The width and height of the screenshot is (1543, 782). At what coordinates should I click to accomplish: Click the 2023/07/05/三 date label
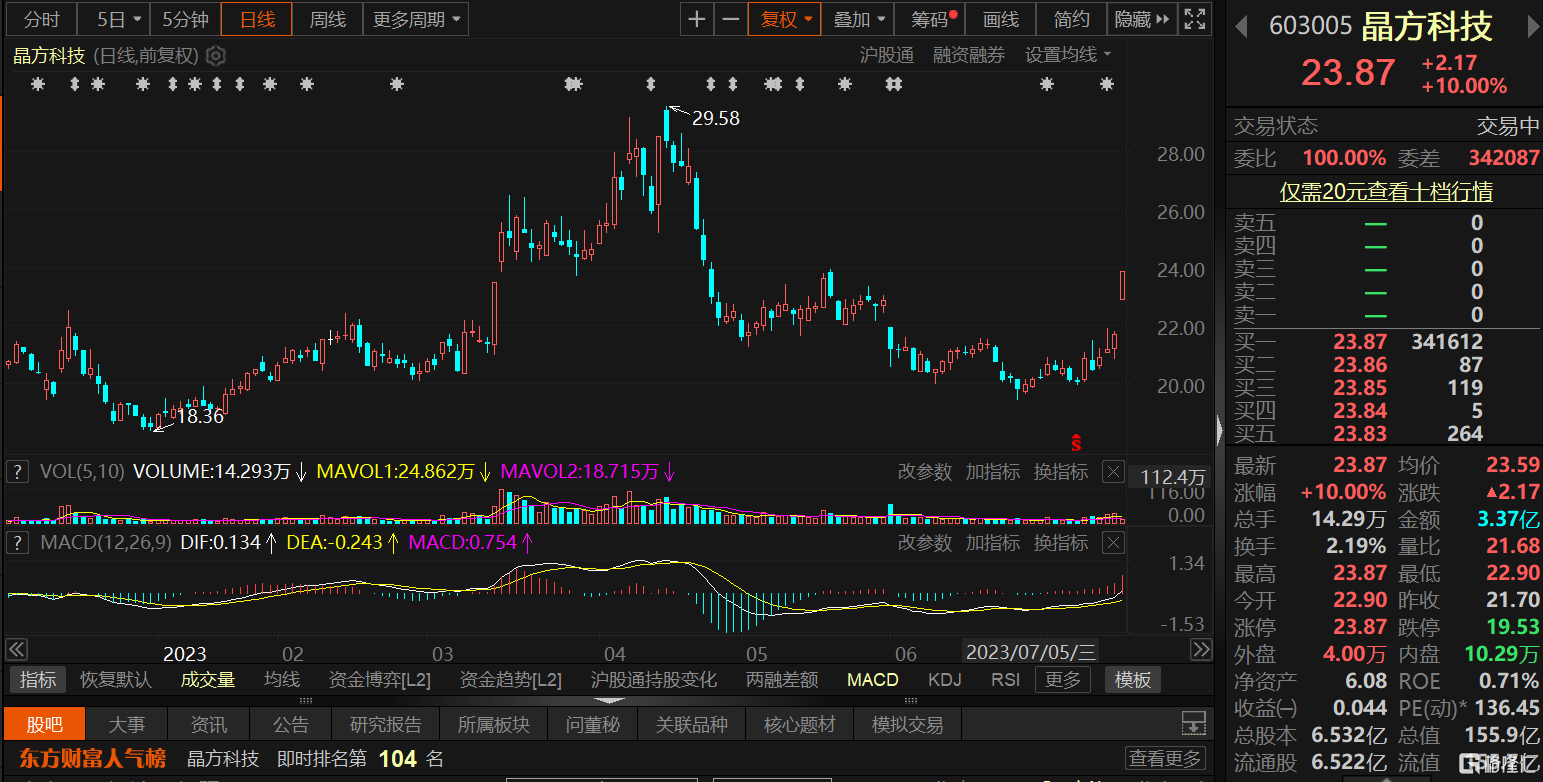[x=1030, y=652]
